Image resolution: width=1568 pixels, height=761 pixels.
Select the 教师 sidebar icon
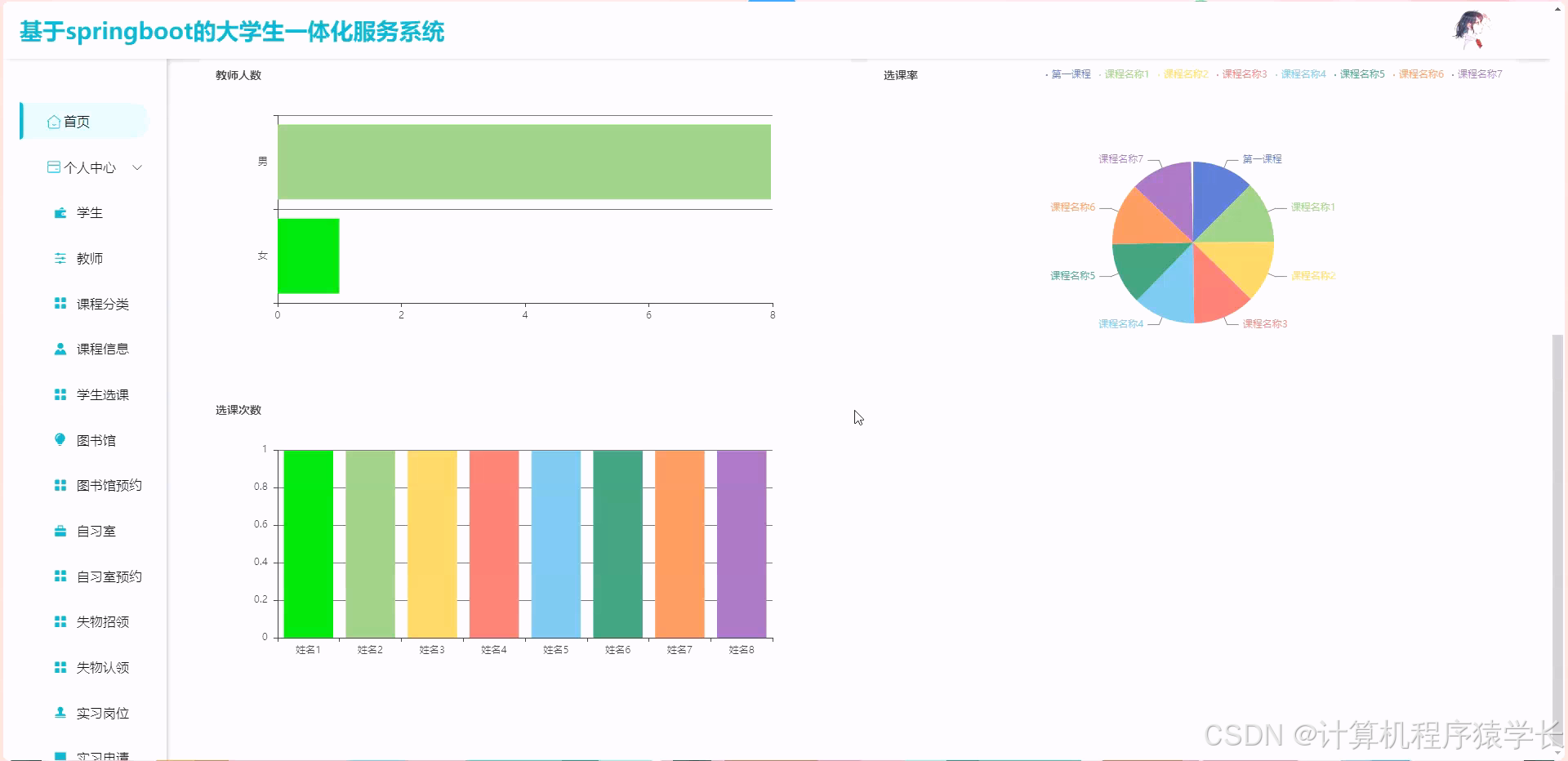pyautogui.click(x=59, y=258)
